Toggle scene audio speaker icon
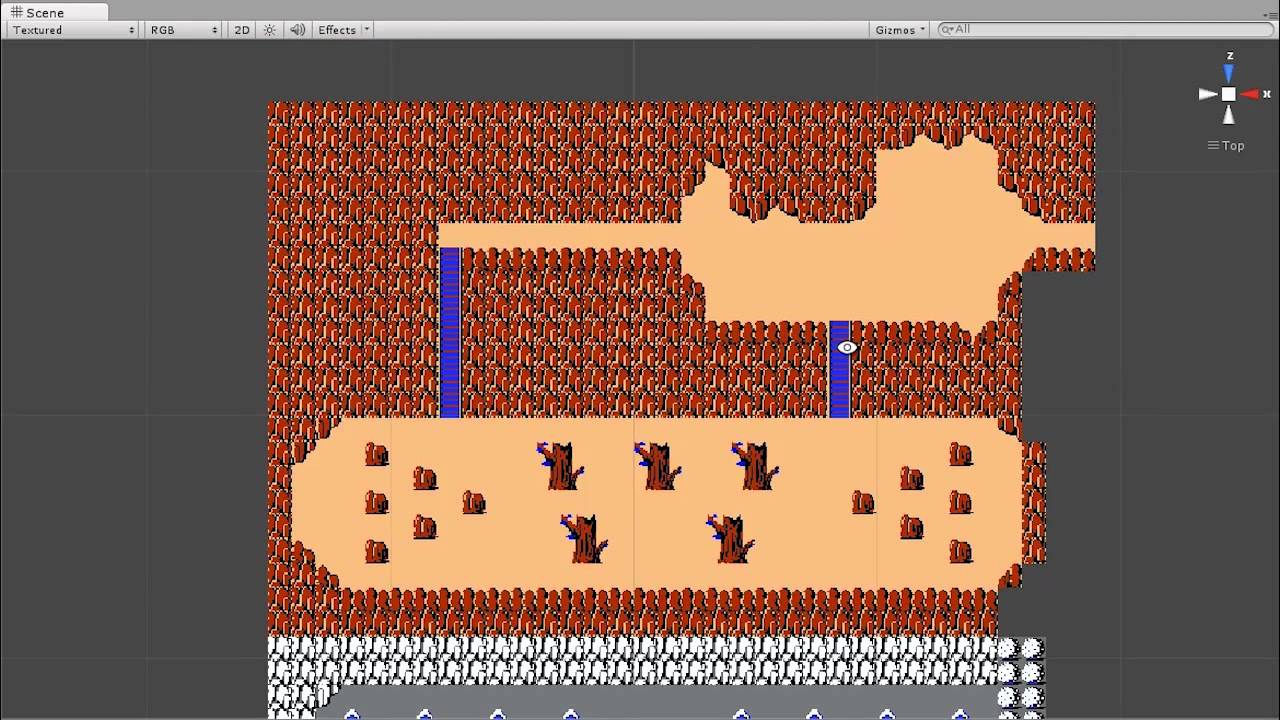The height and width of the screenshot is (720, 1280). (297, 30)
